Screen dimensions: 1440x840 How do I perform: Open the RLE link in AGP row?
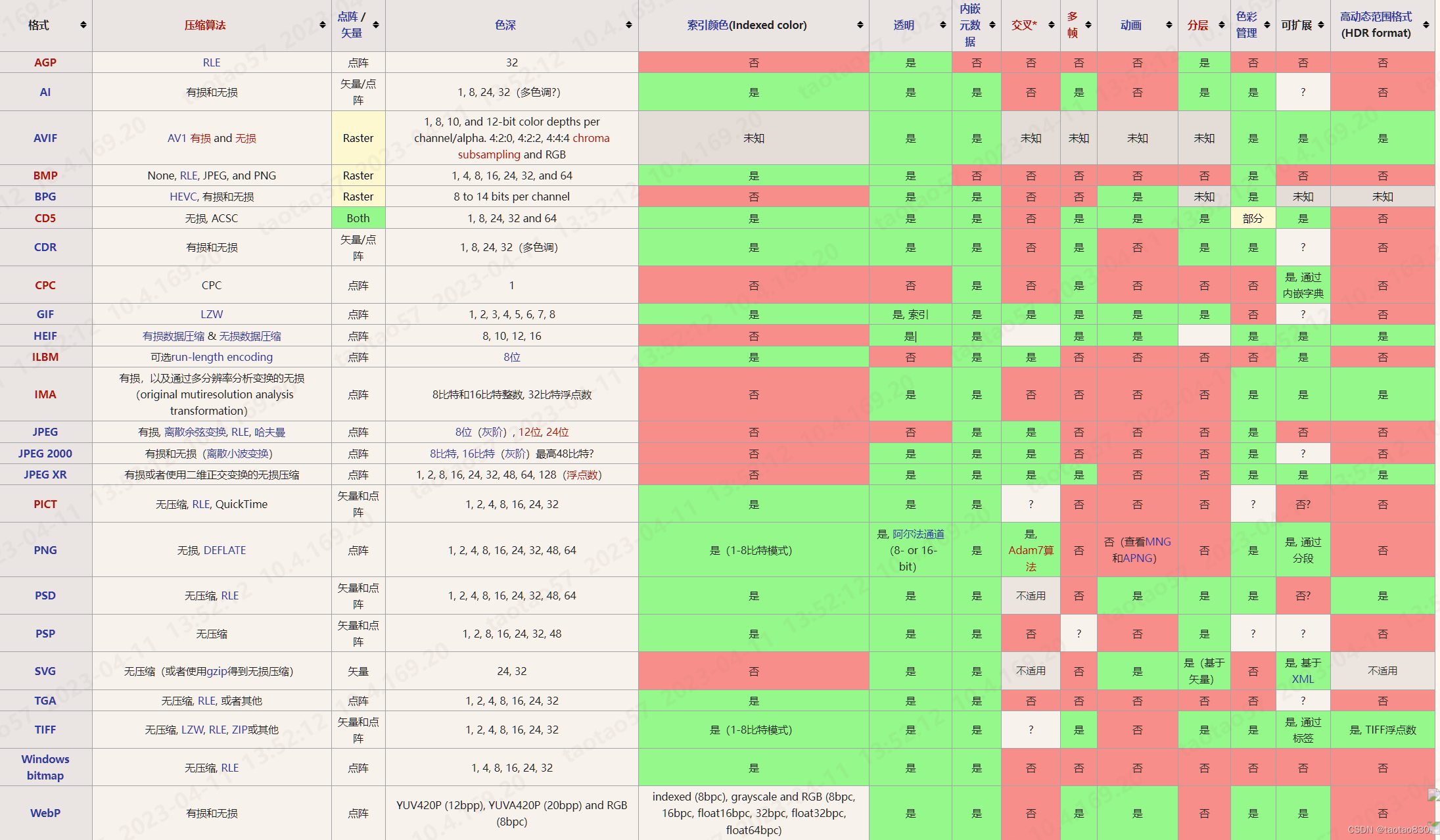coord(211,62)
